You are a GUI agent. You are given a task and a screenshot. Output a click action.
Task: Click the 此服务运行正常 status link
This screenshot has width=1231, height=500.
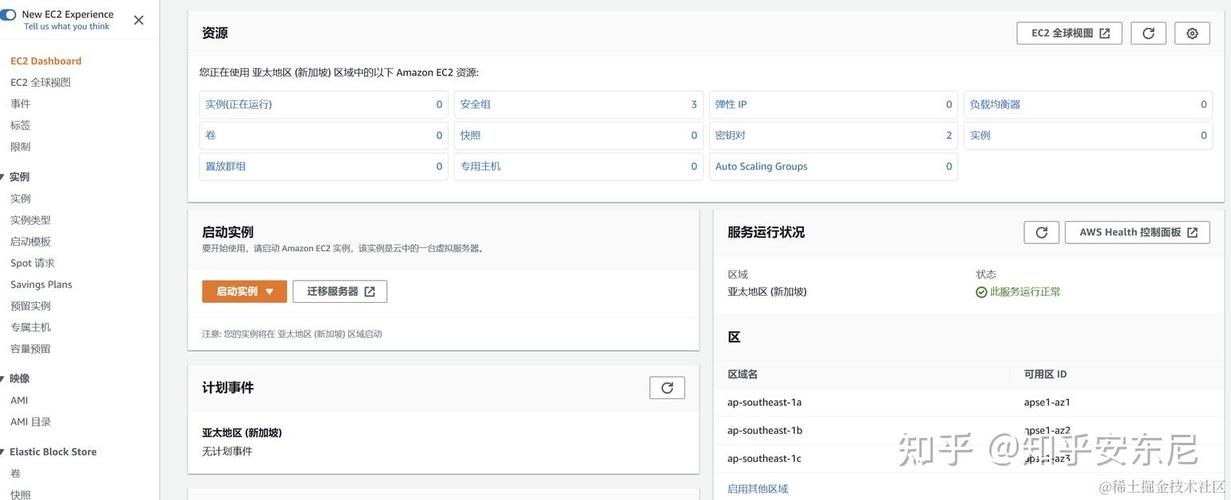[1018, 292]
